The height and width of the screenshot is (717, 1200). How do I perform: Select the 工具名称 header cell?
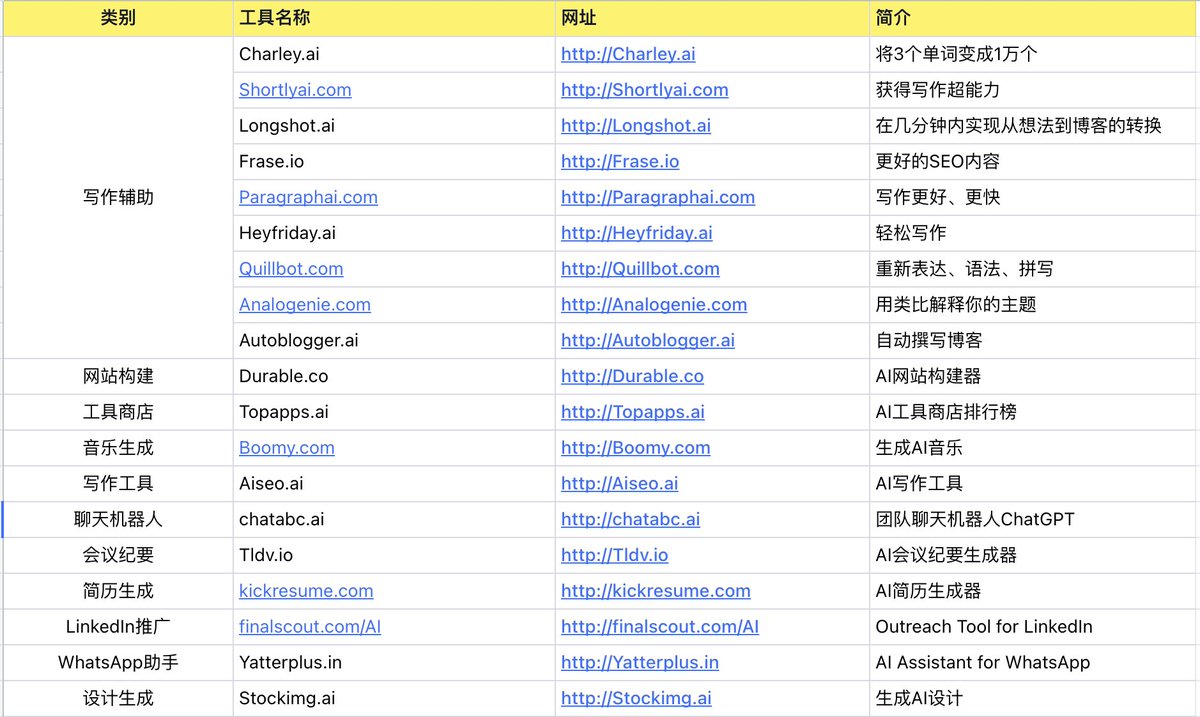[x=394, y=18]
